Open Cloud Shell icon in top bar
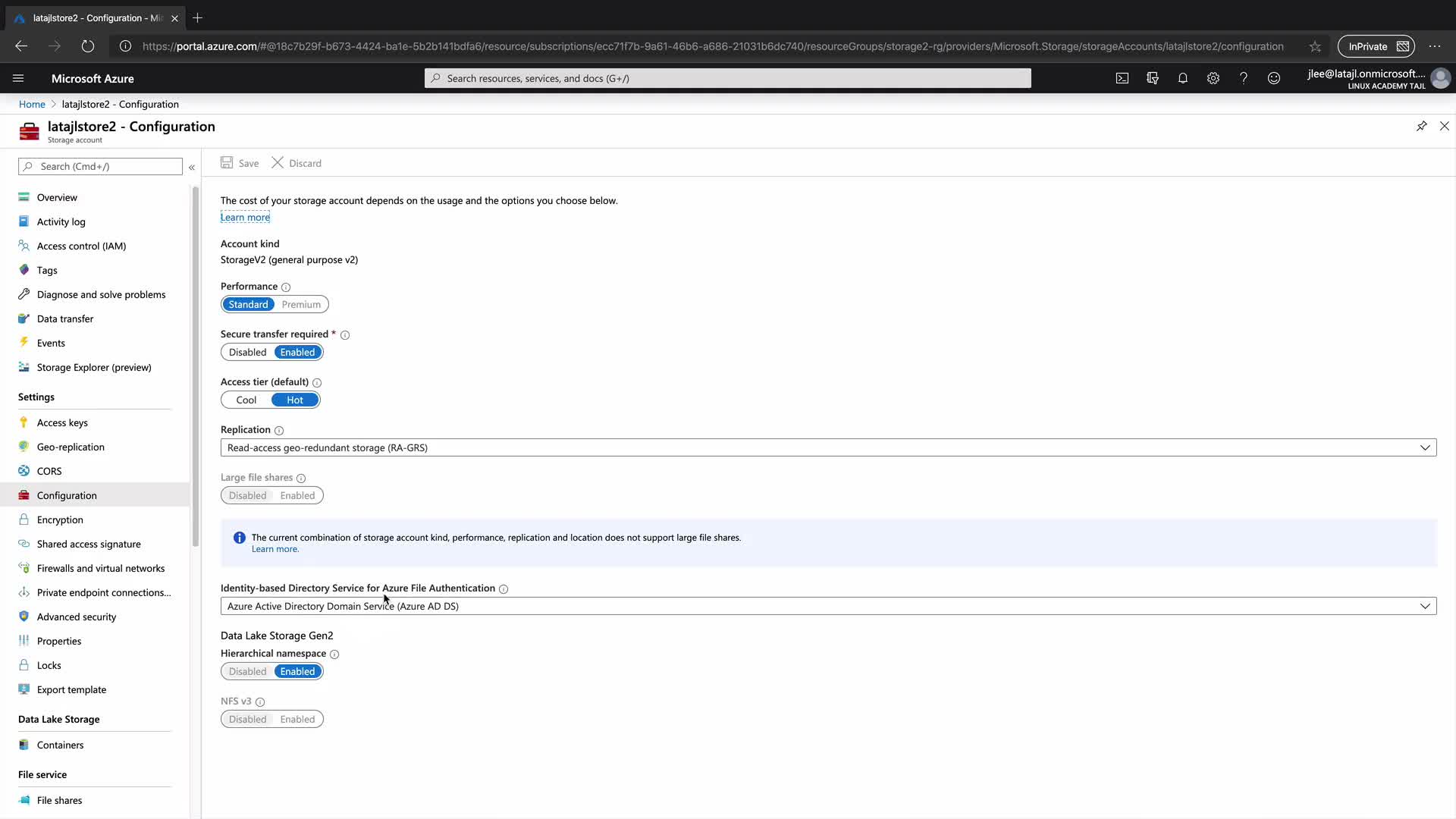Screen dimensions: 1456x819 (1122, 78)
